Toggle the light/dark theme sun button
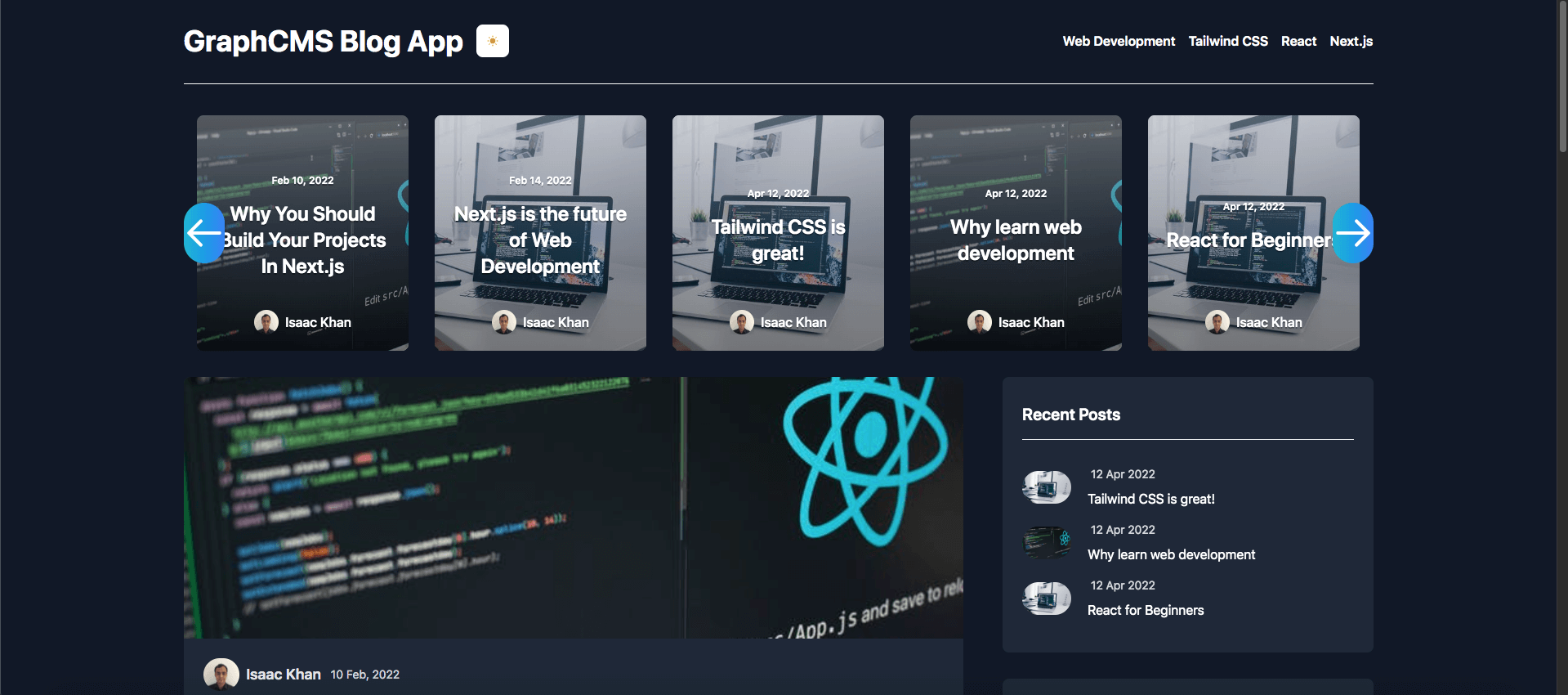 492,41
